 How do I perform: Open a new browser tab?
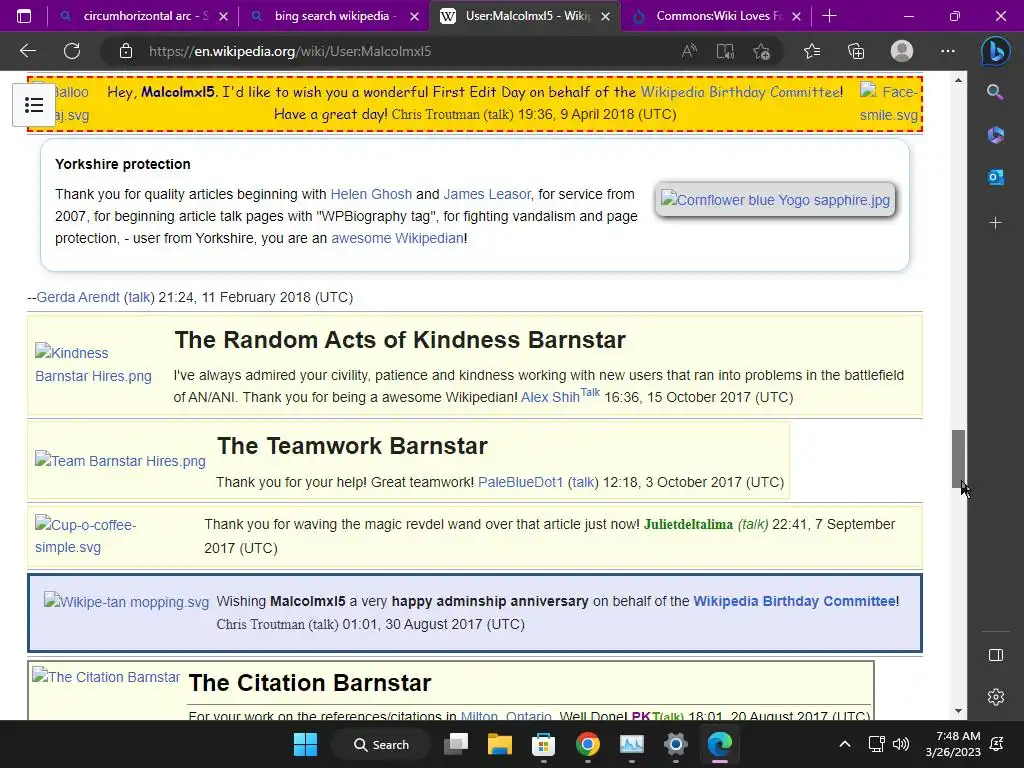pos(829,16)
